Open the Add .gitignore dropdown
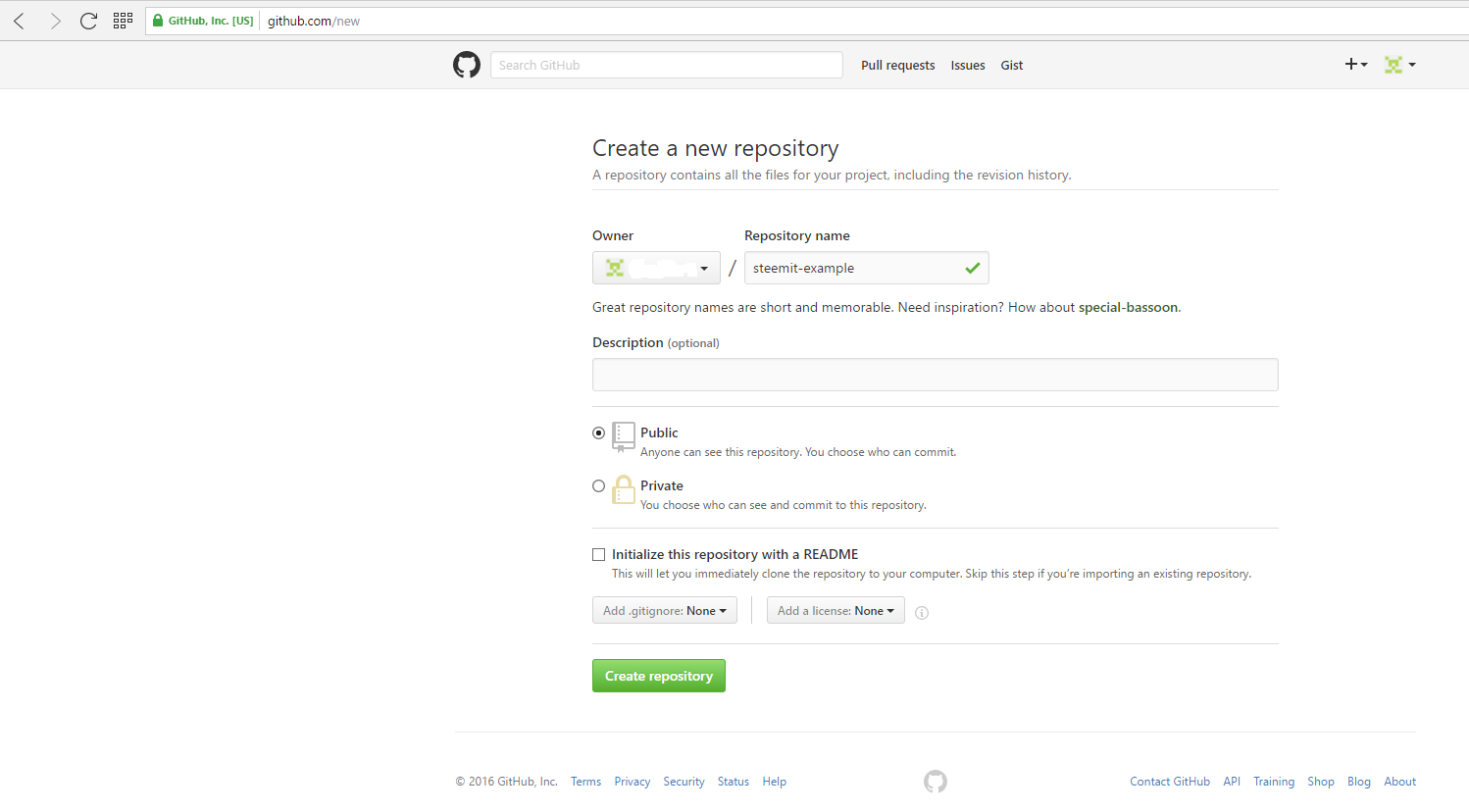The width and height of the screenshot is (1469, 812). [665, 610]
